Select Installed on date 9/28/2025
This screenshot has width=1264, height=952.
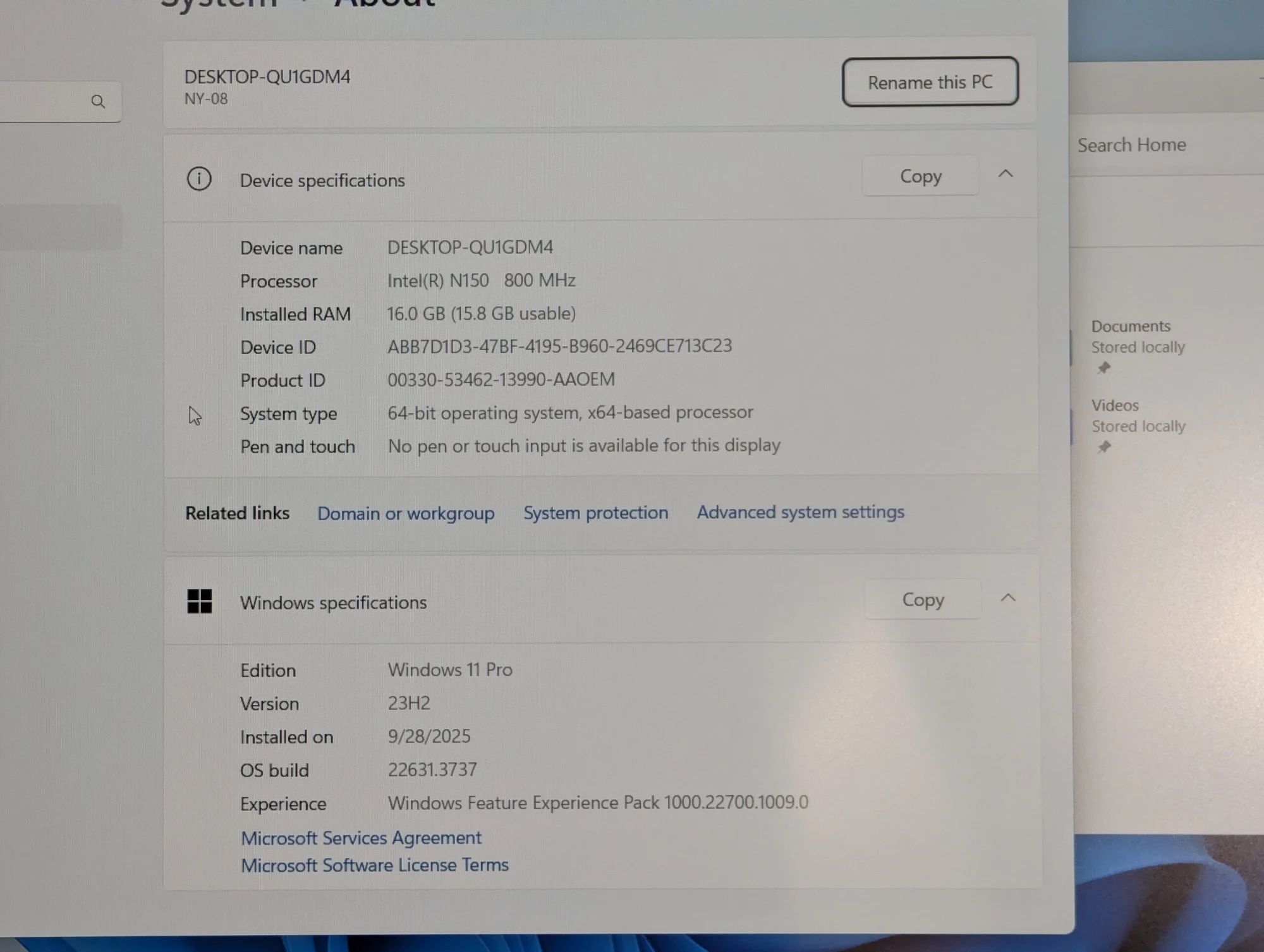(x=429, y=736)
